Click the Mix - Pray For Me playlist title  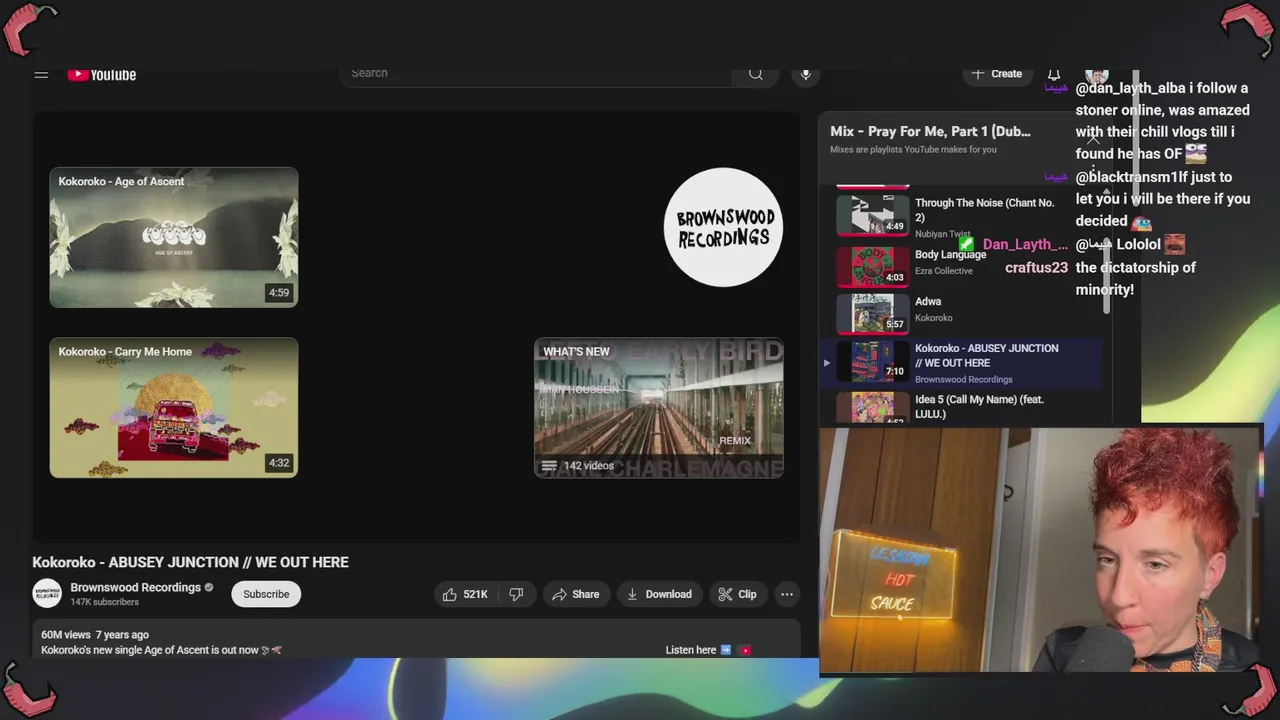click(x=930, y=131)
